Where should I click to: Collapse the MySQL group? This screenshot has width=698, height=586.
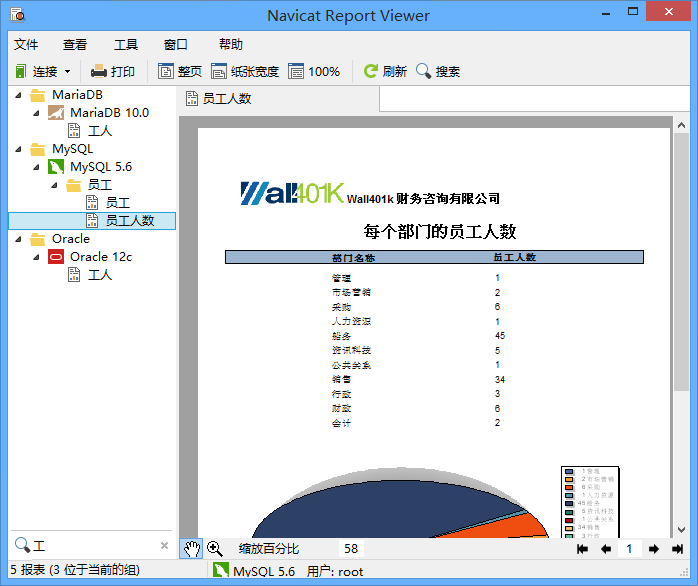click(18, 149)
